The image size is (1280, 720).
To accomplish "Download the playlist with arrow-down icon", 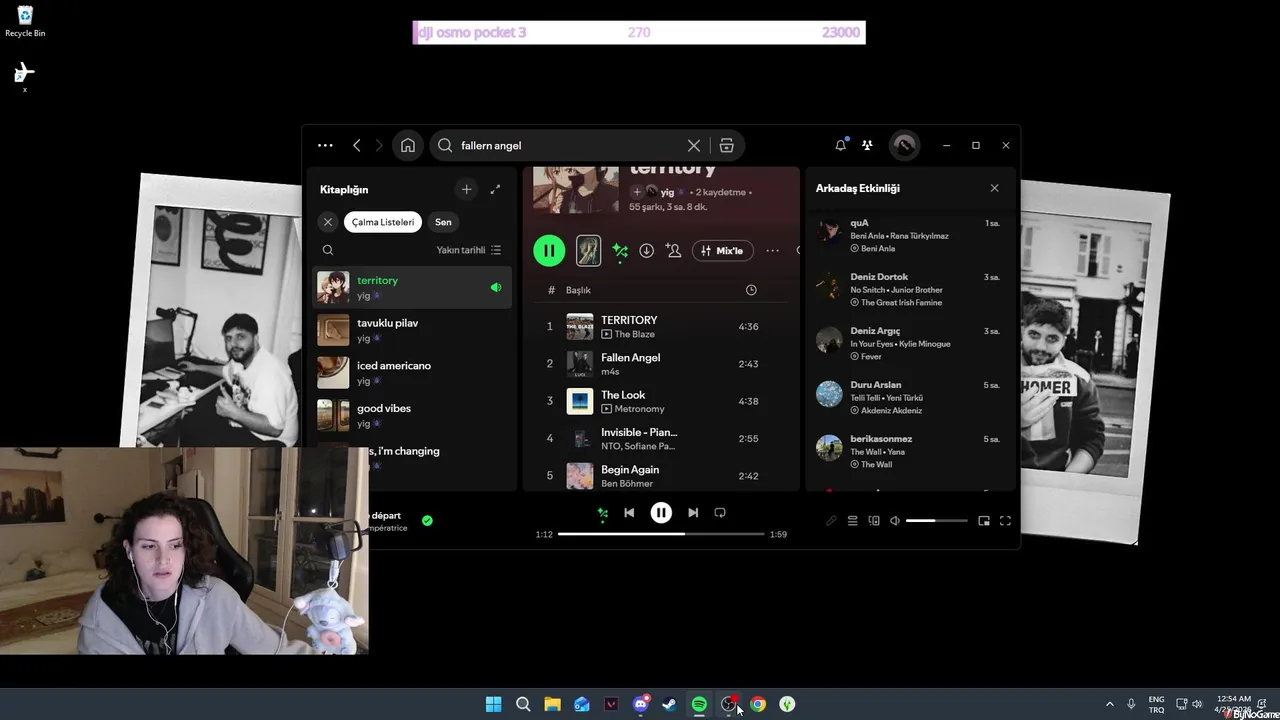I will (x=647, y=251).
